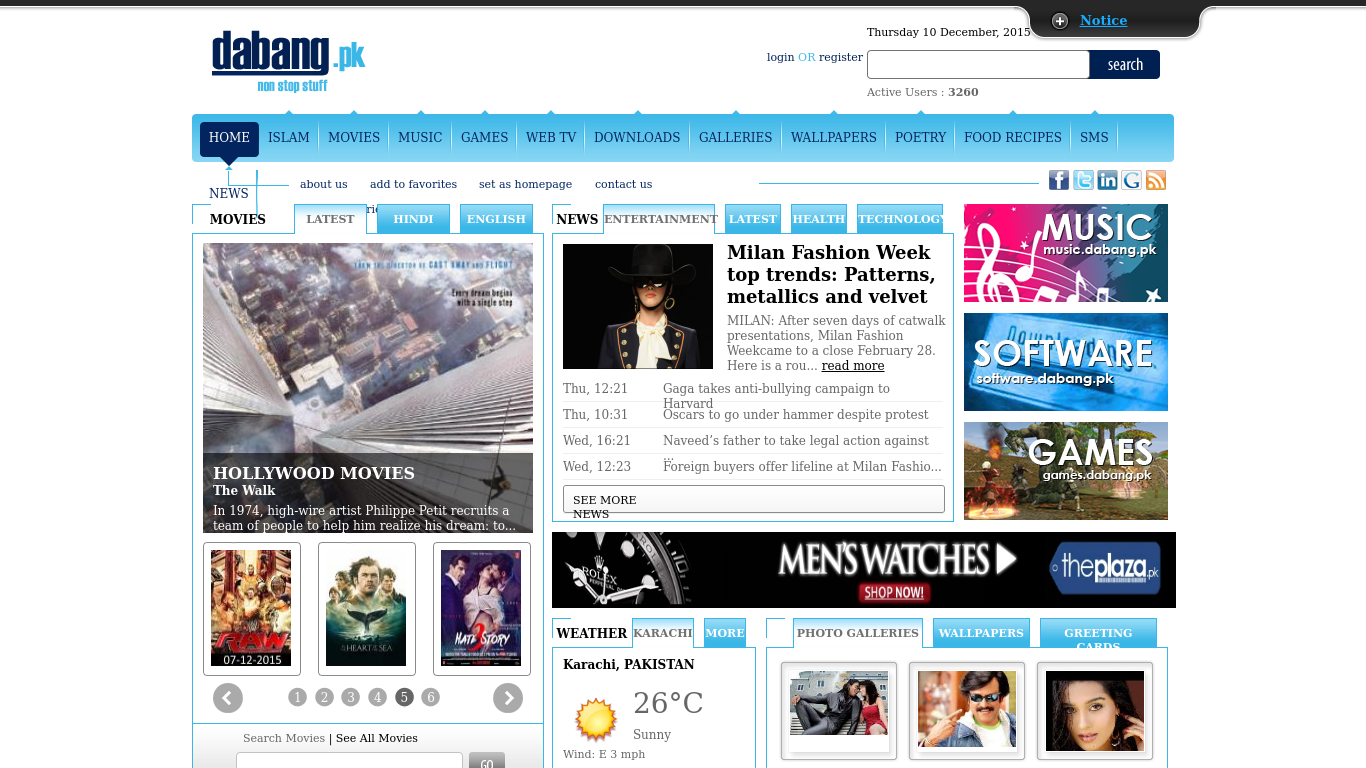
Task: Click the See All Movies link
Action: click(x=377, y=738)
